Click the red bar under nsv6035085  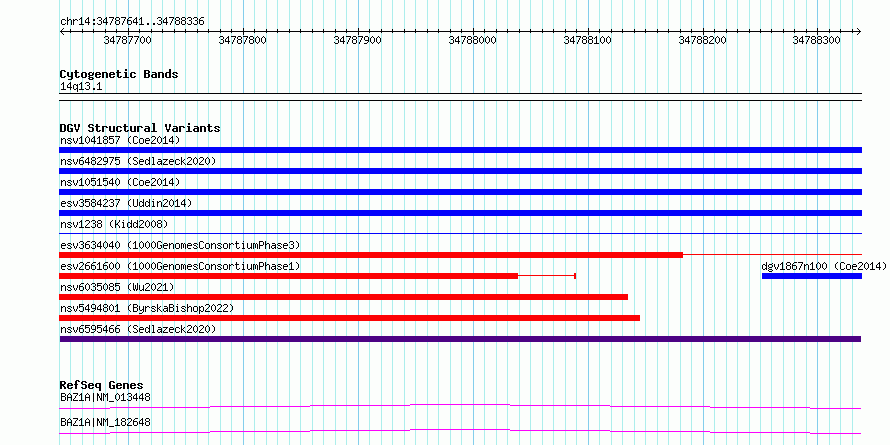[x=343, y=297]
